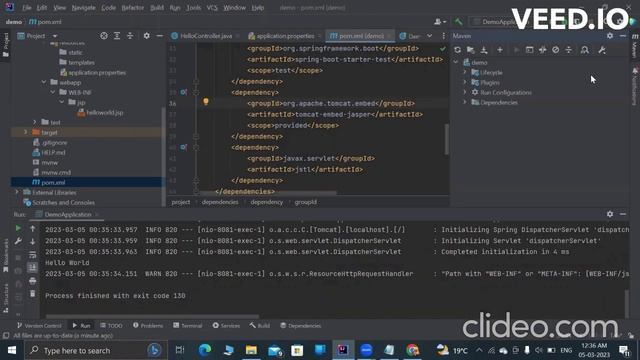Select opened file target icon in Project panel
Viewport: 640px width, 360px height.
[104, 36]
